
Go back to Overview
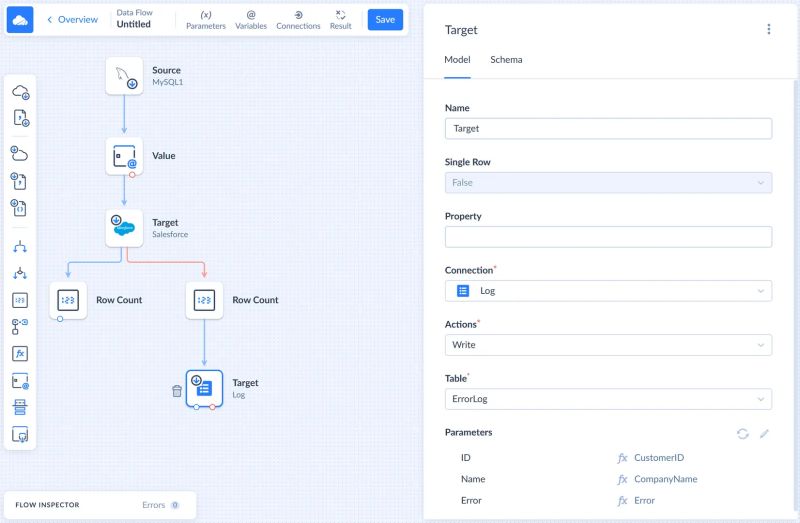[72, 19]
